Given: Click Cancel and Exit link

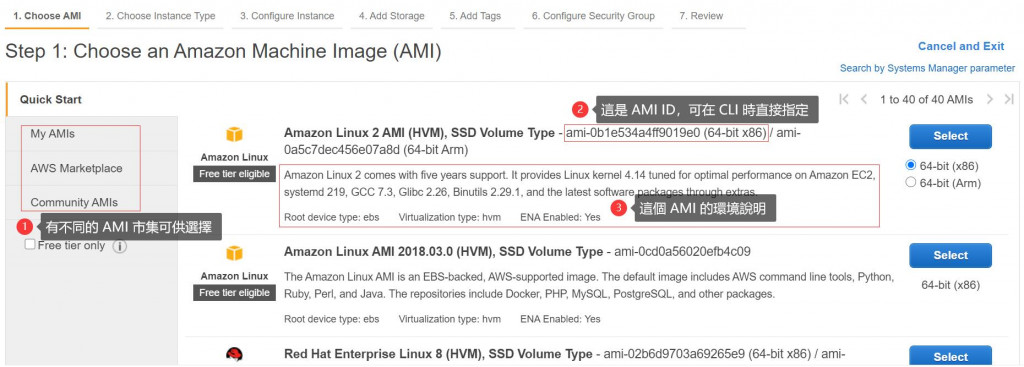Looking at the screenshot, I should (x=961, y=46).
